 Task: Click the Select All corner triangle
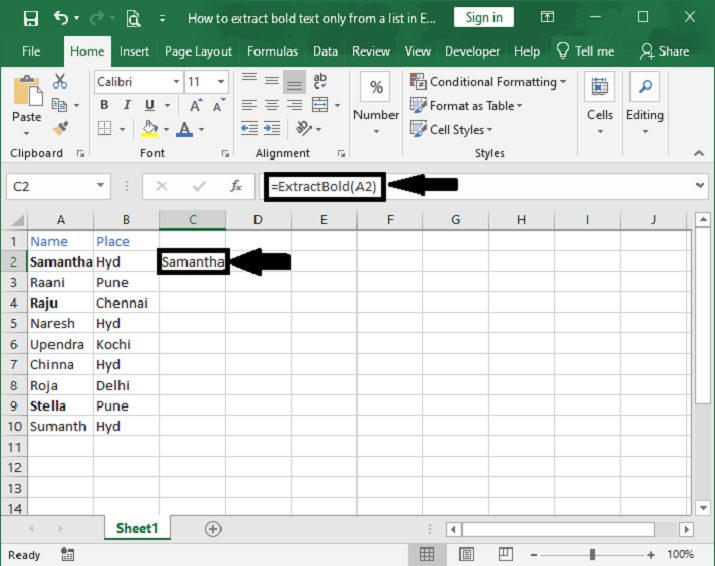click(17, 221)
